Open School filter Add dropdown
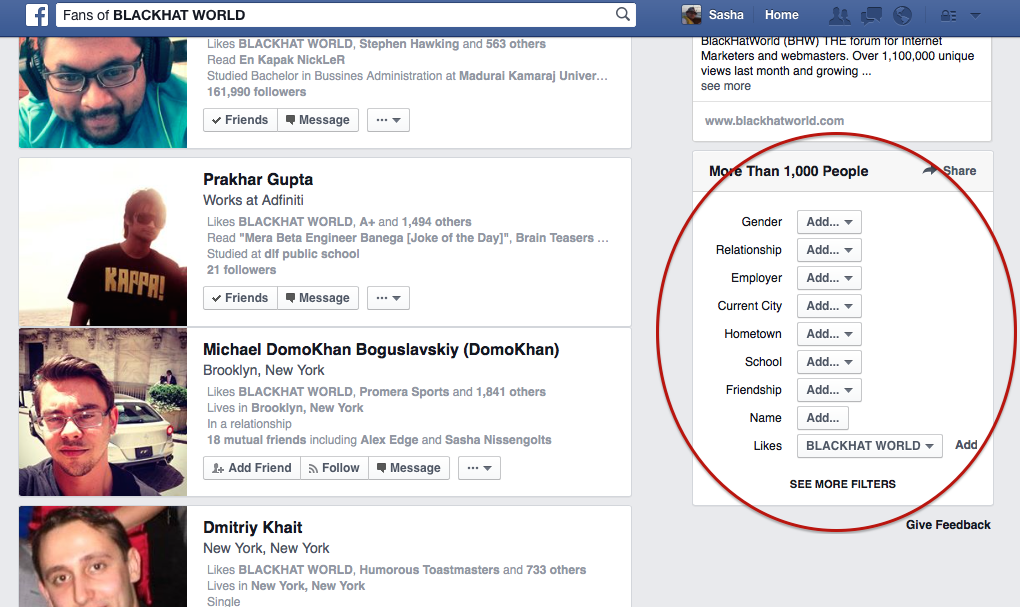 [x=829, y=362]
